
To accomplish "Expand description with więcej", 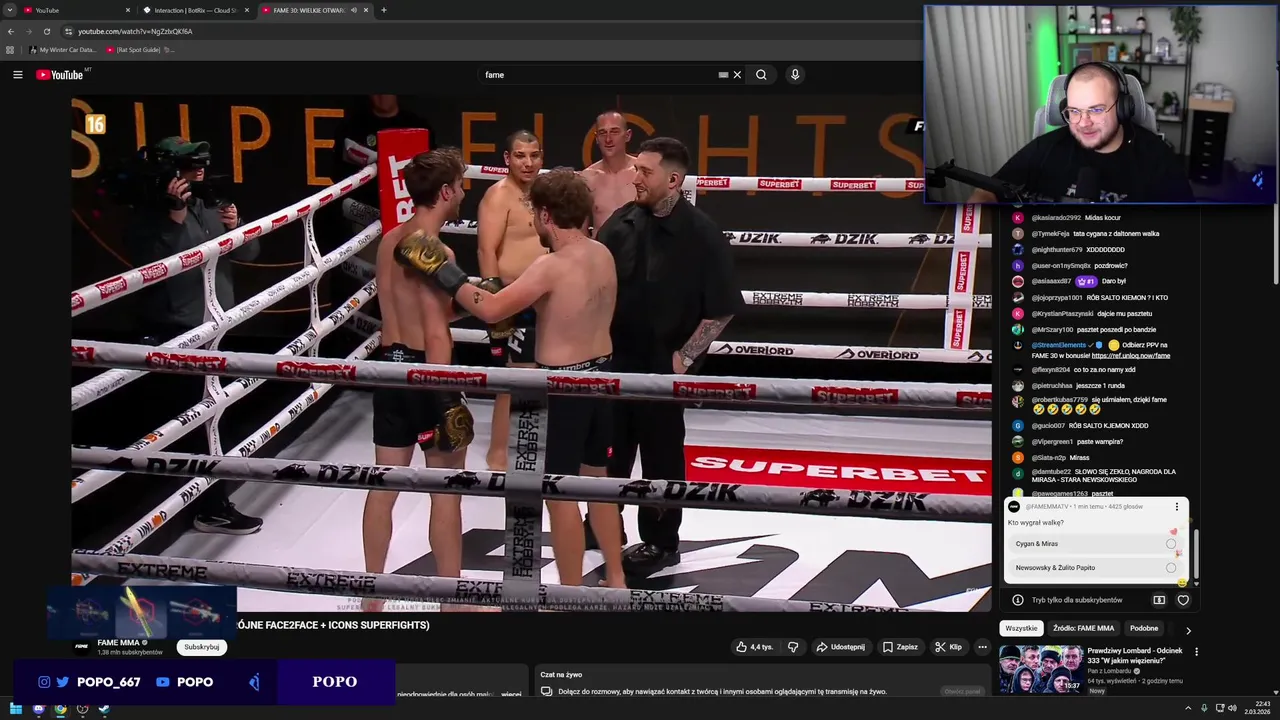I will [511, 693].
